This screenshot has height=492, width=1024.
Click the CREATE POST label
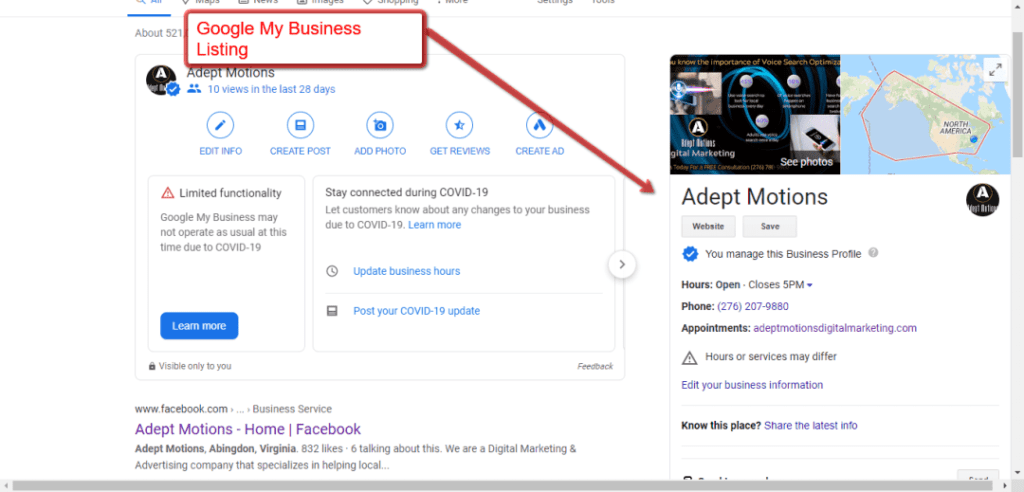tap(300, 151)
